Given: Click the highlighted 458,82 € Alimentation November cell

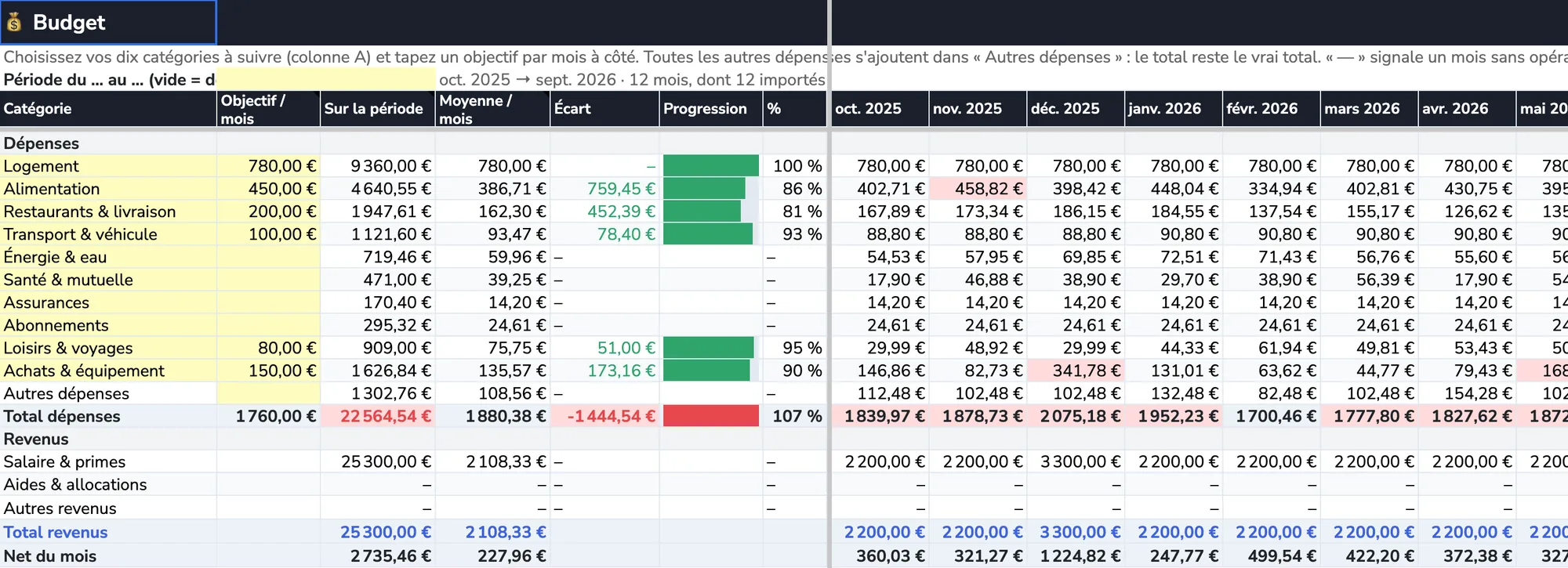Looking at the screenshot, I should 978,189.
